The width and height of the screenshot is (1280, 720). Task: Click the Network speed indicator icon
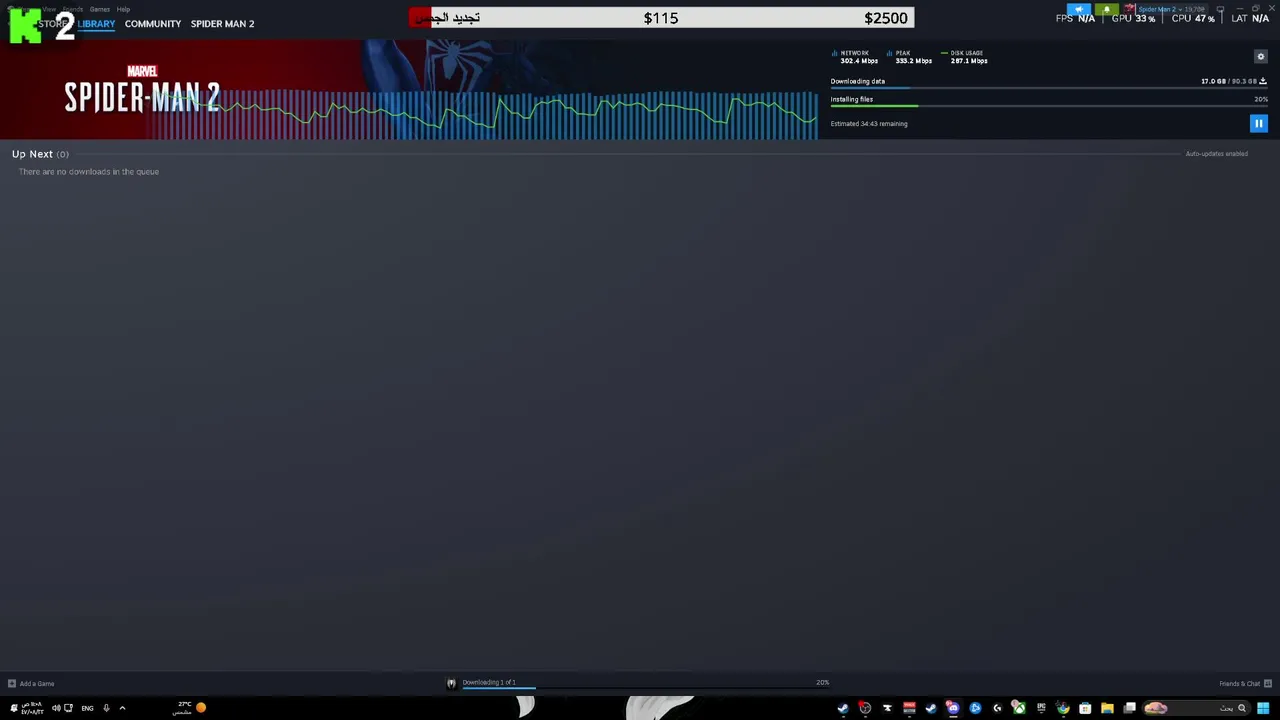point(834,53)
